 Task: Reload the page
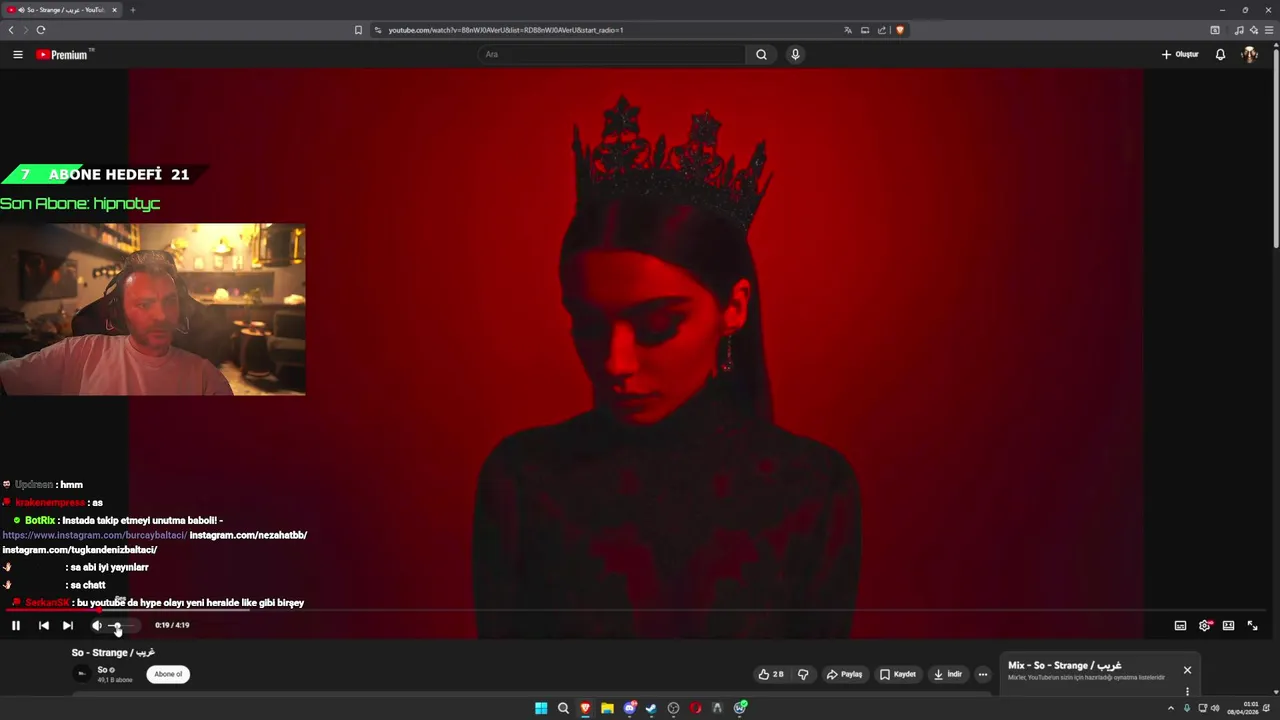41,30
